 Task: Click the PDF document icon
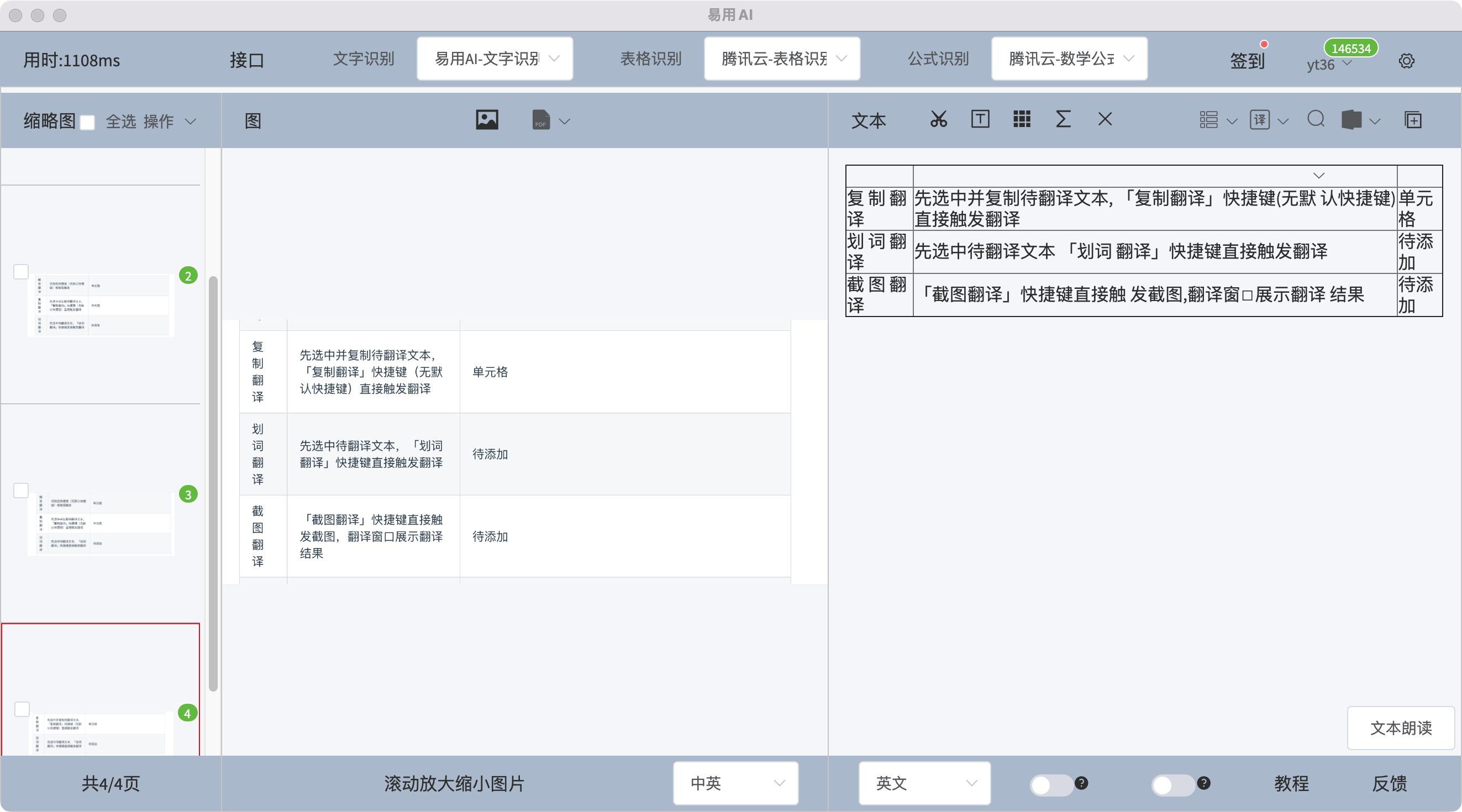541,120
